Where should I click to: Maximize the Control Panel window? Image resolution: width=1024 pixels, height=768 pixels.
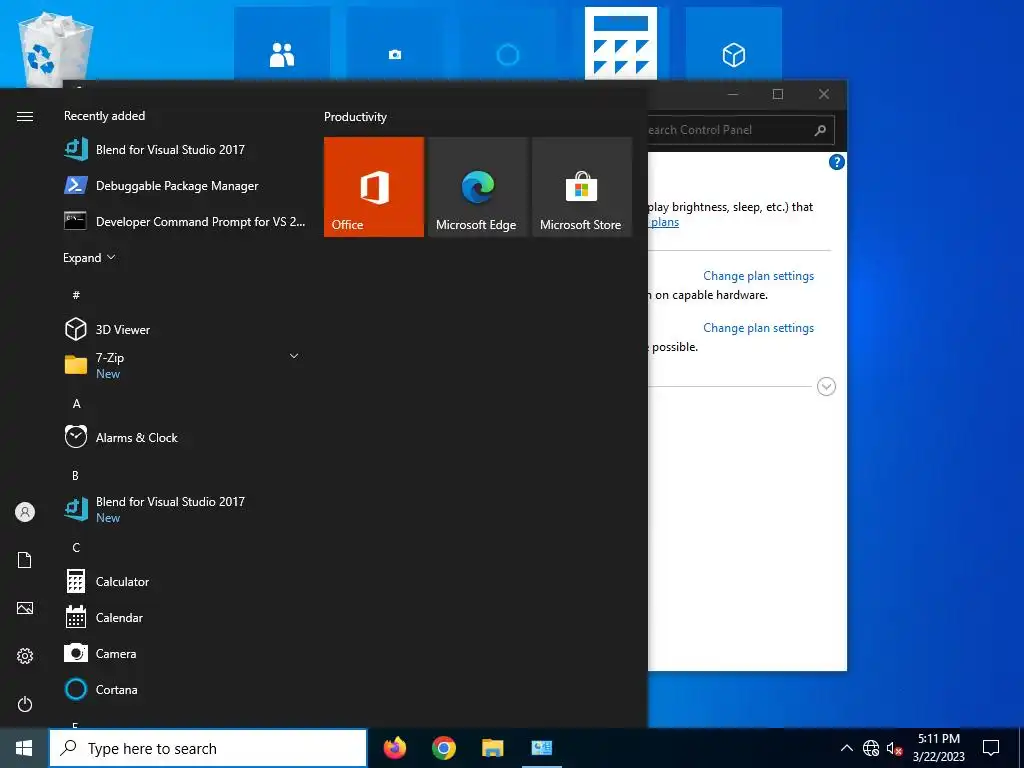point(778,94)
